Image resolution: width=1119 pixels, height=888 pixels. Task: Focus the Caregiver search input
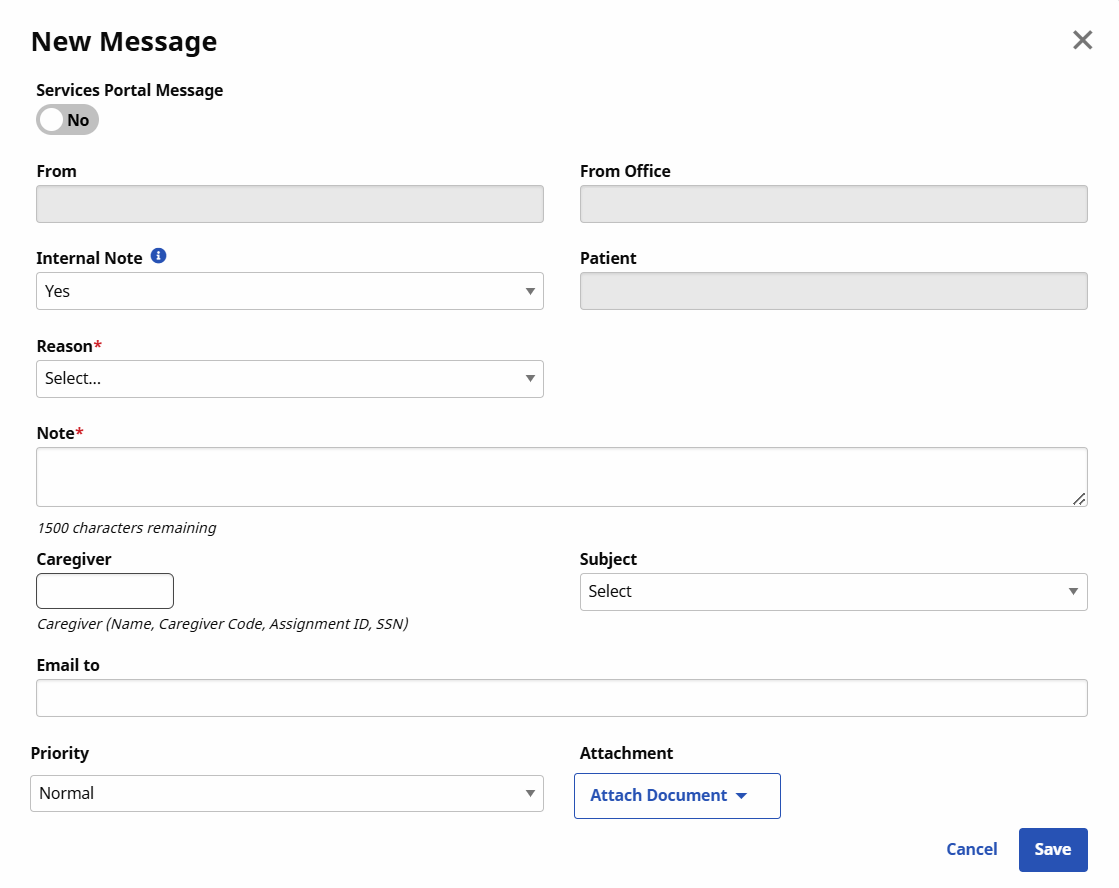click(x=105, y=591)
